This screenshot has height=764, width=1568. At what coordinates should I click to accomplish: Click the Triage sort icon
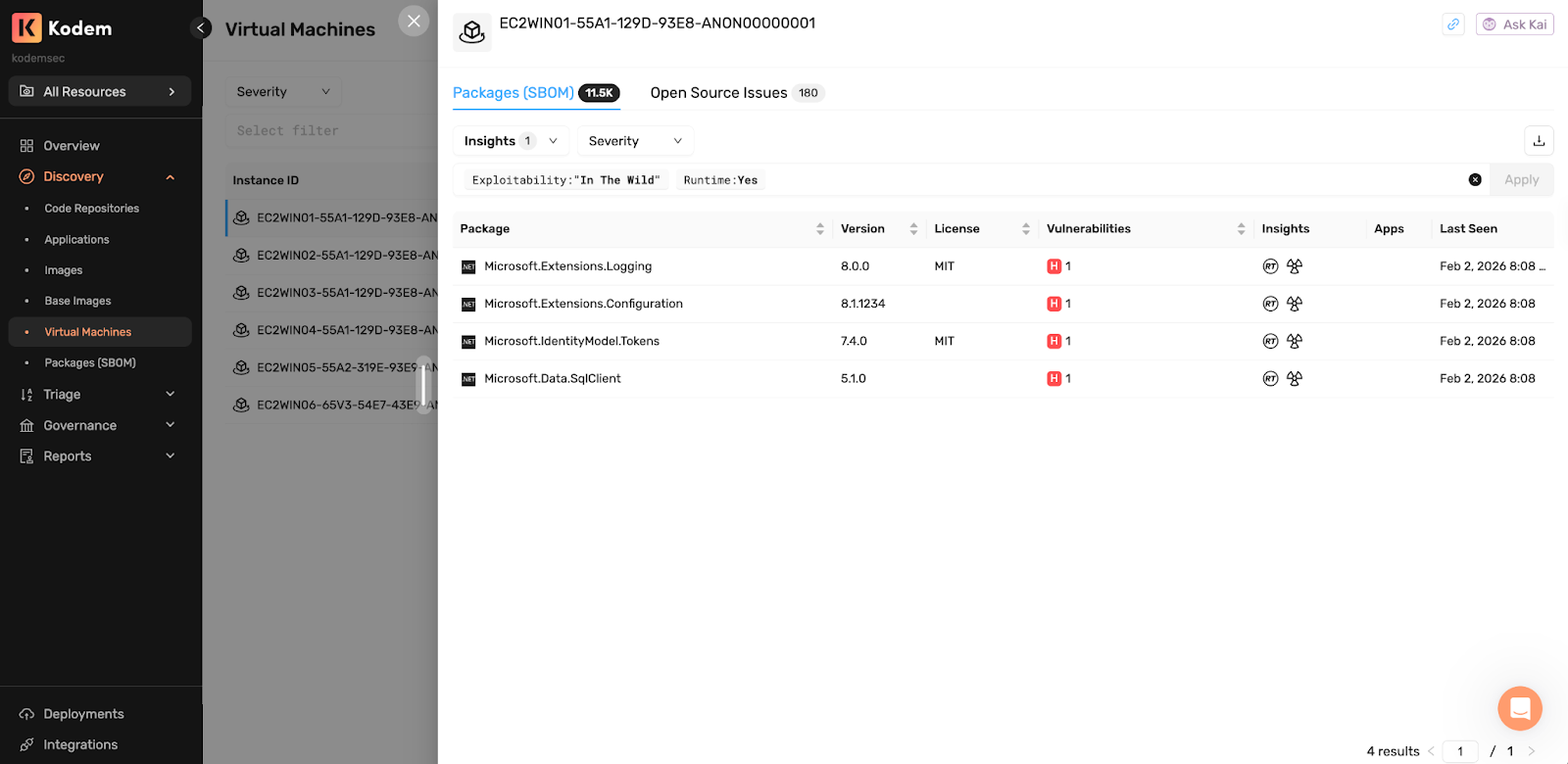pyautogui.click(x=26, y=395)
